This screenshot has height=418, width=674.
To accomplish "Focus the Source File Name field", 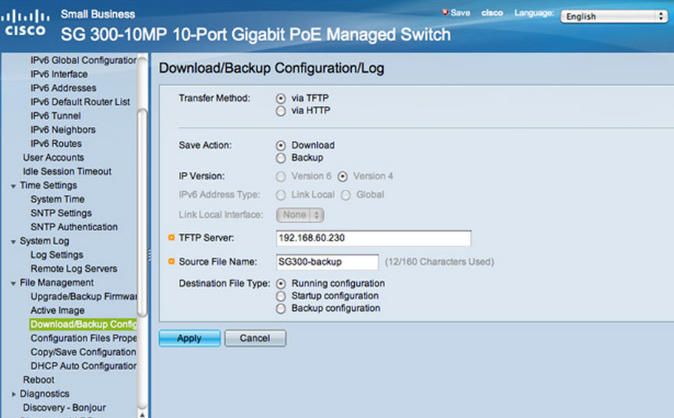I will point(327,262).
